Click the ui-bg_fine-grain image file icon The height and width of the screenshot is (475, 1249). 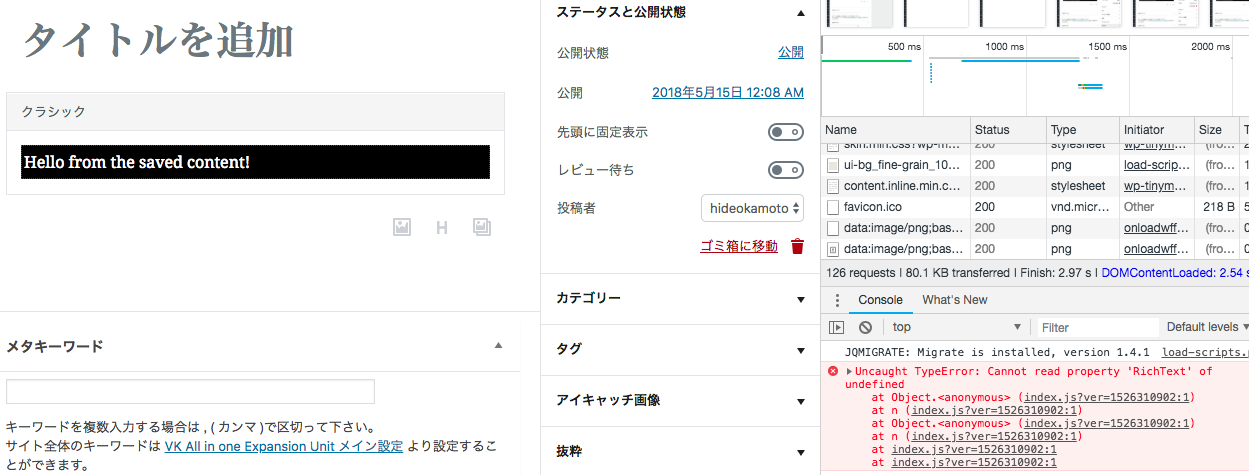tap(832, 165)
